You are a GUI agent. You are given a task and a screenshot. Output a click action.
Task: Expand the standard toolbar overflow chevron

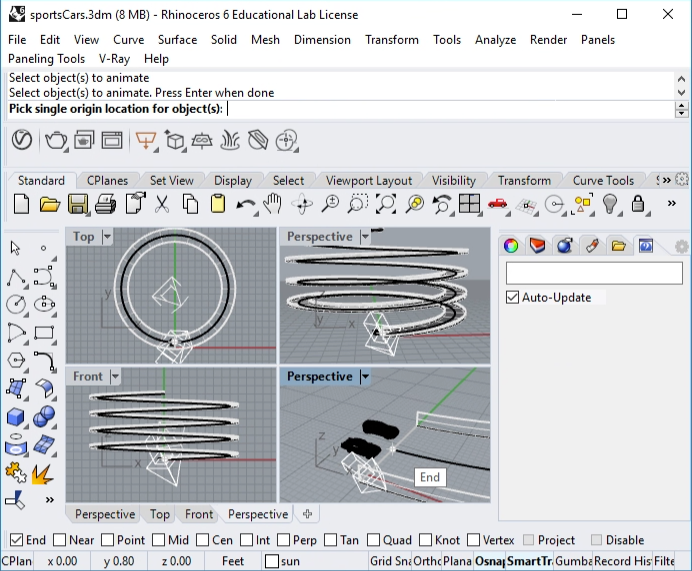pos(671,203)
